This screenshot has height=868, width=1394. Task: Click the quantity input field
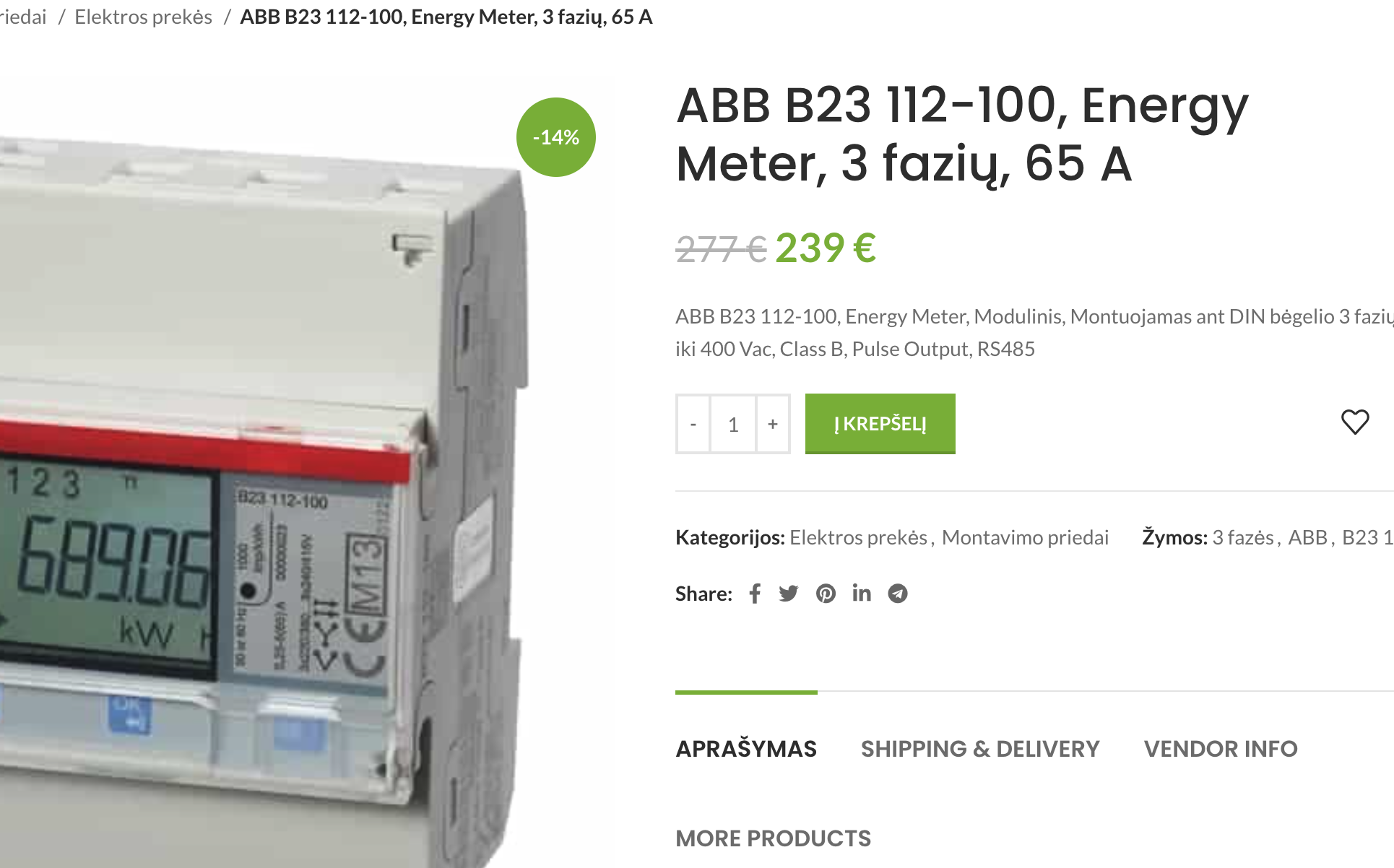[x=733, y=424]
